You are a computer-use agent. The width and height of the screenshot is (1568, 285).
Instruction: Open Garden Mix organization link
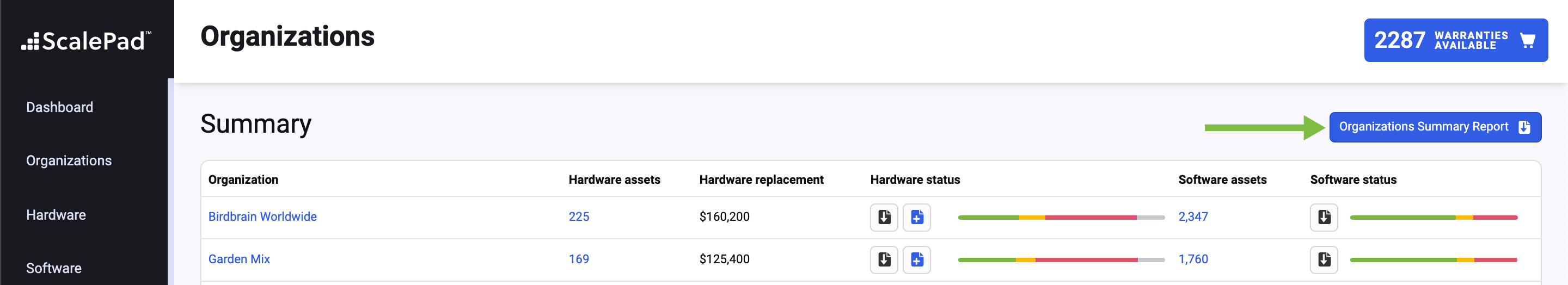click(x=238, y=259)
